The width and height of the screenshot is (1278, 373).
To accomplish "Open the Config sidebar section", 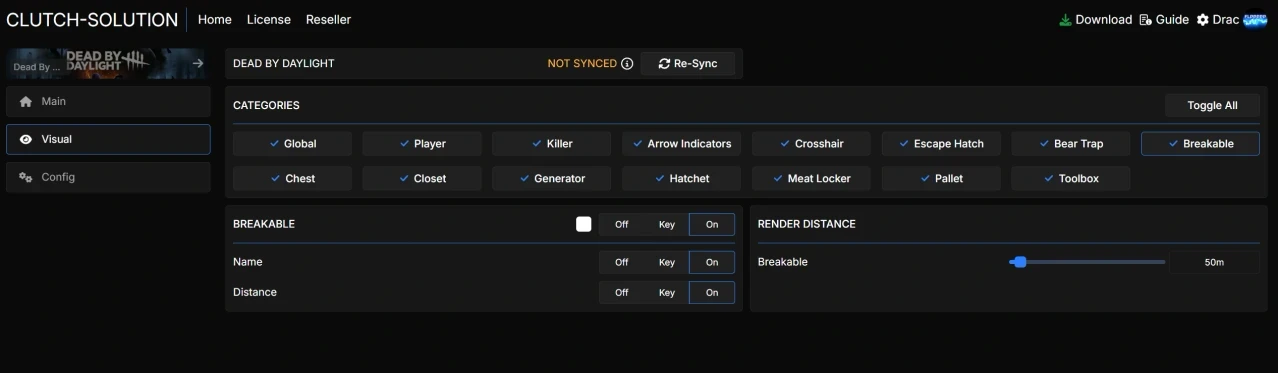I will tap(108, 177).
